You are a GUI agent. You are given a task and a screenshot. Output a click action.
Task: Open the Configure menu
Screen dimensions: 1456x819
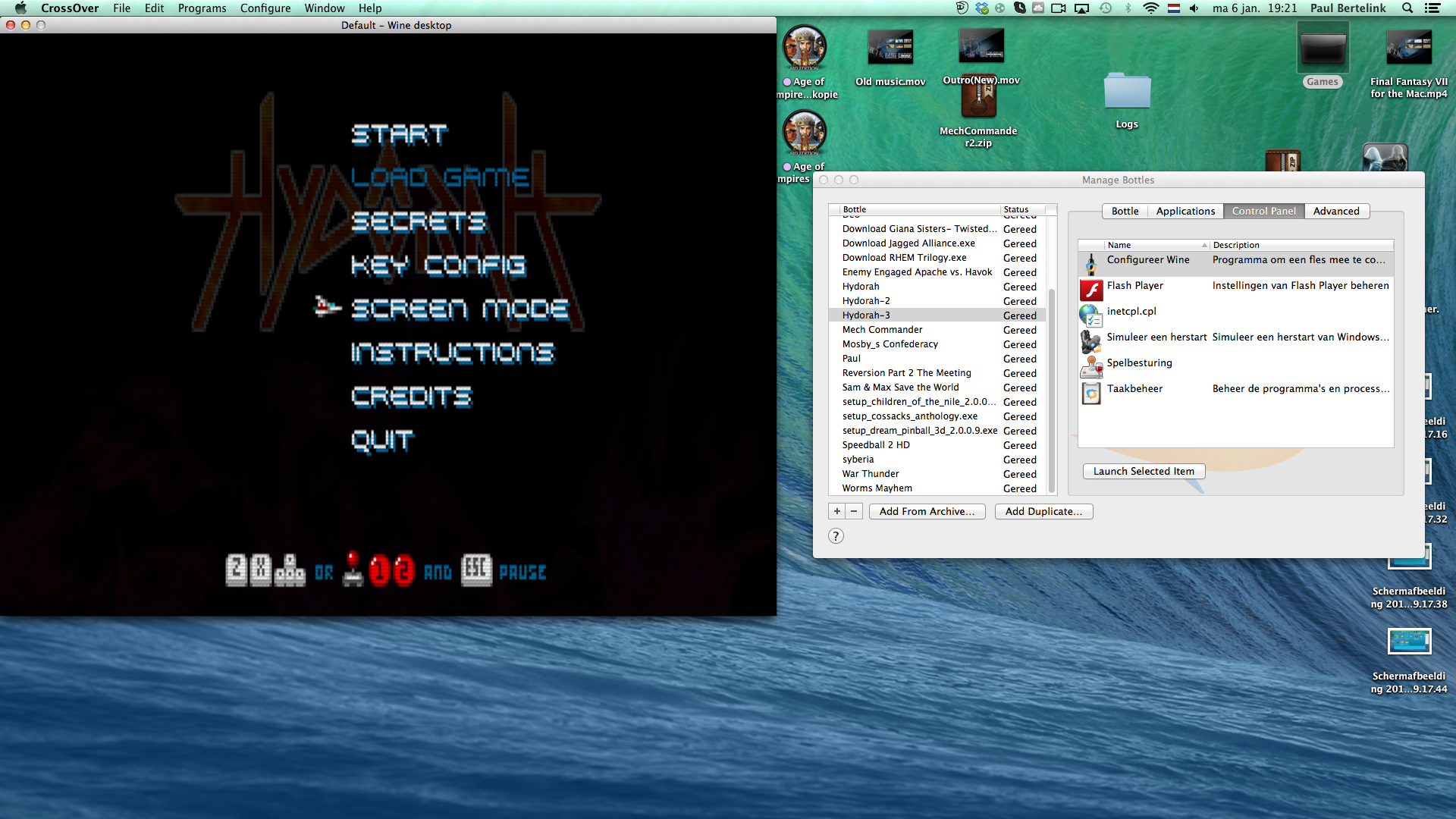click(x=265, y=8)
